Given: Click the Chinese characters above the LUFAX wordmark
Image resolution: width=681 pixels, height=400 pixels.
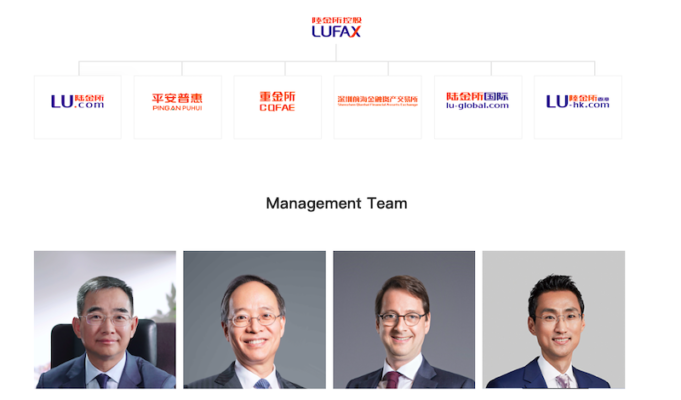Looking at the screenshot, I should tap(336, 20).
